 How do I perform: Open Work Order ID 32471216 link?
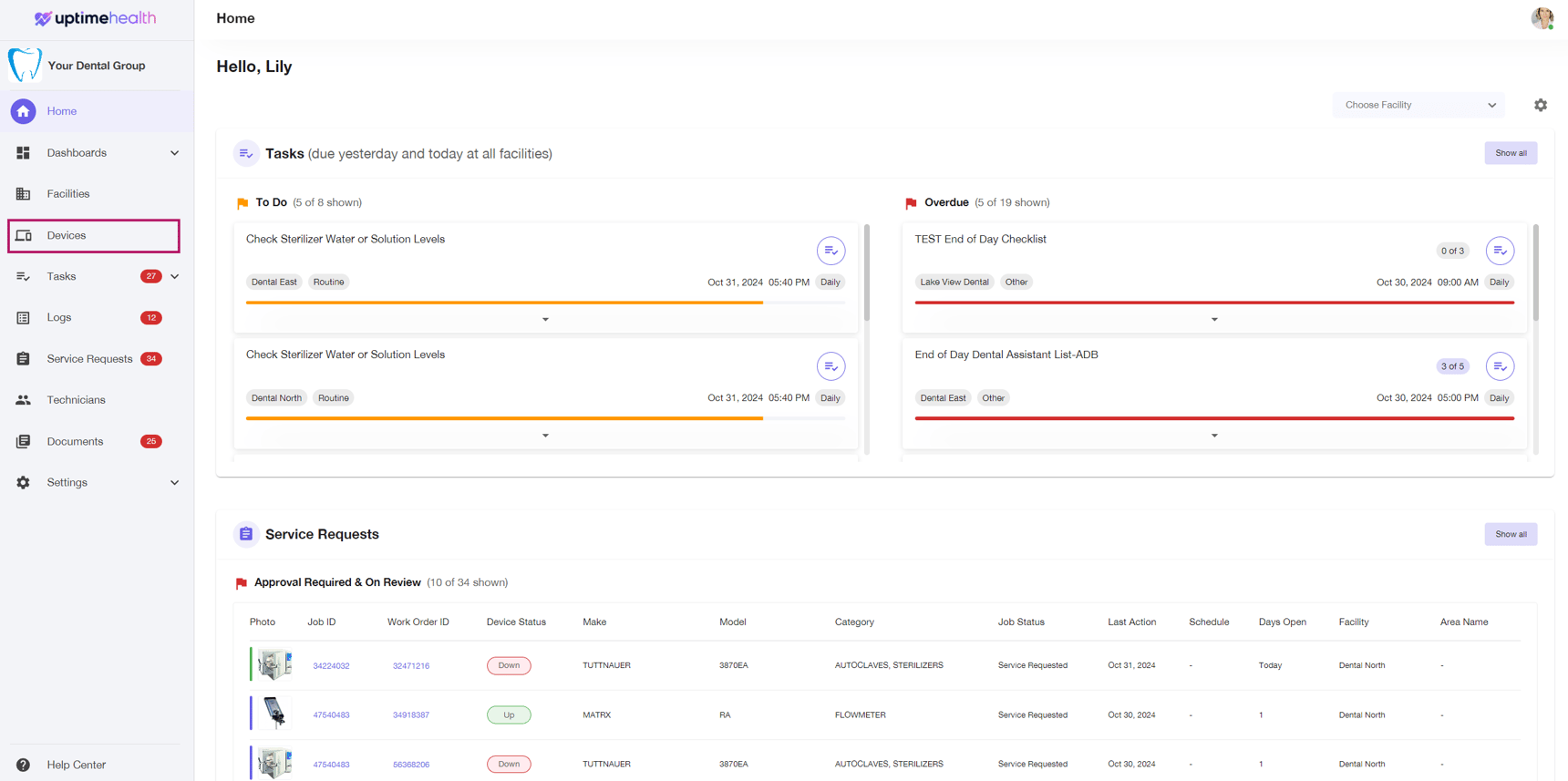click(411, 666)
